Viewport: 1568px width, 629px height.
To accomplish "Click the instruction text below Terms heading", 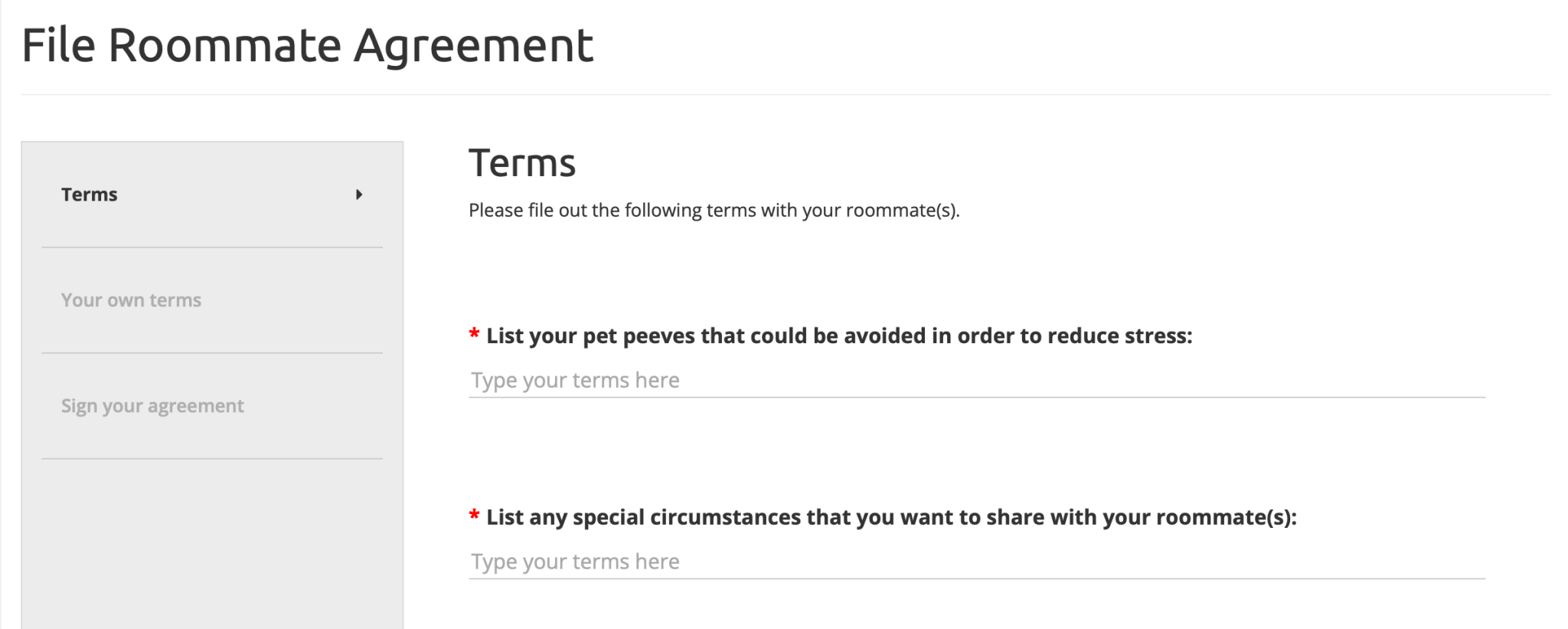I will pyautogui.click(x=716, y=210).
